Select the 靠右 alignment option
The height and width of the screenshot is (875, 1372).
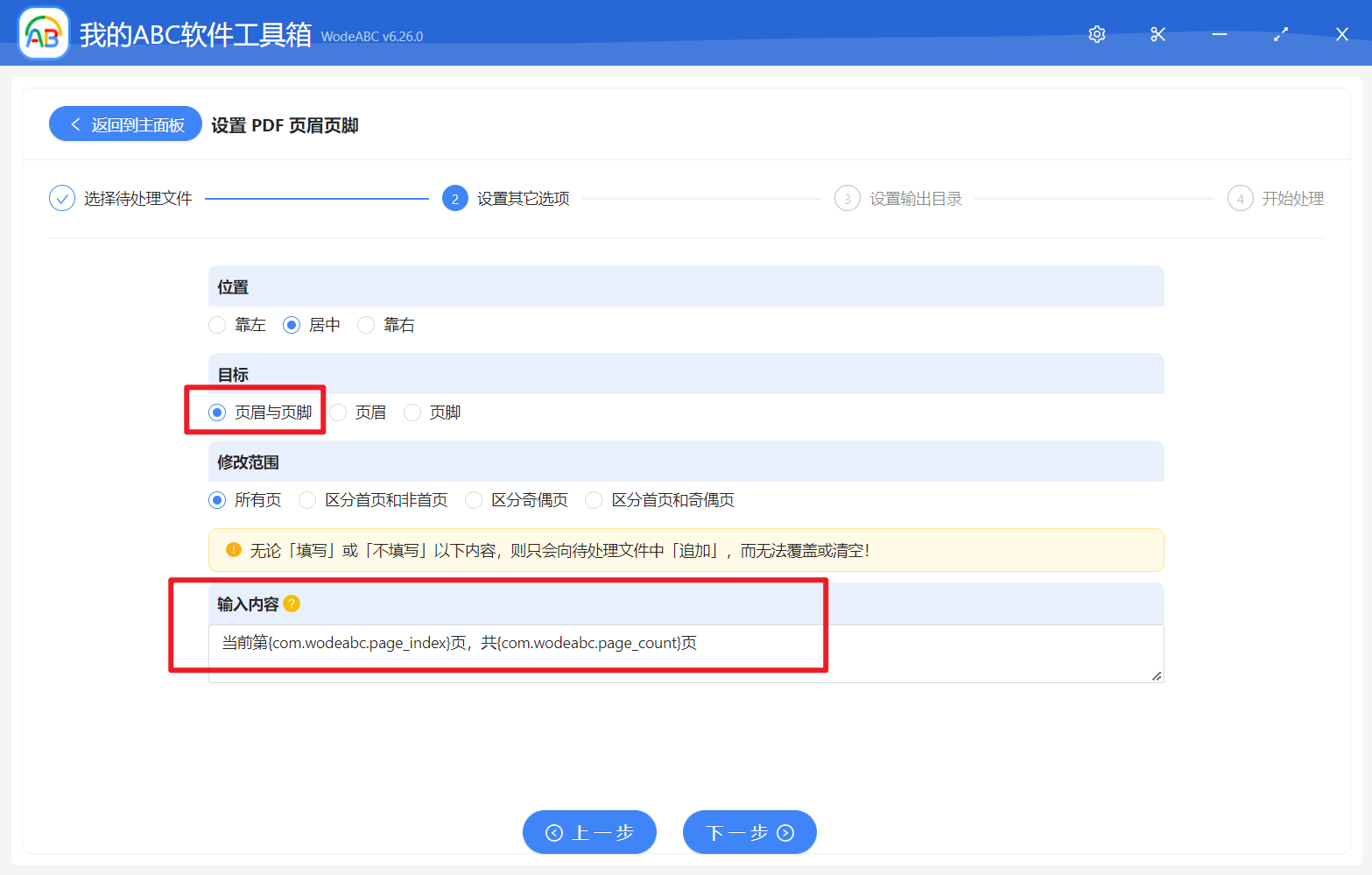click(366, 324)
